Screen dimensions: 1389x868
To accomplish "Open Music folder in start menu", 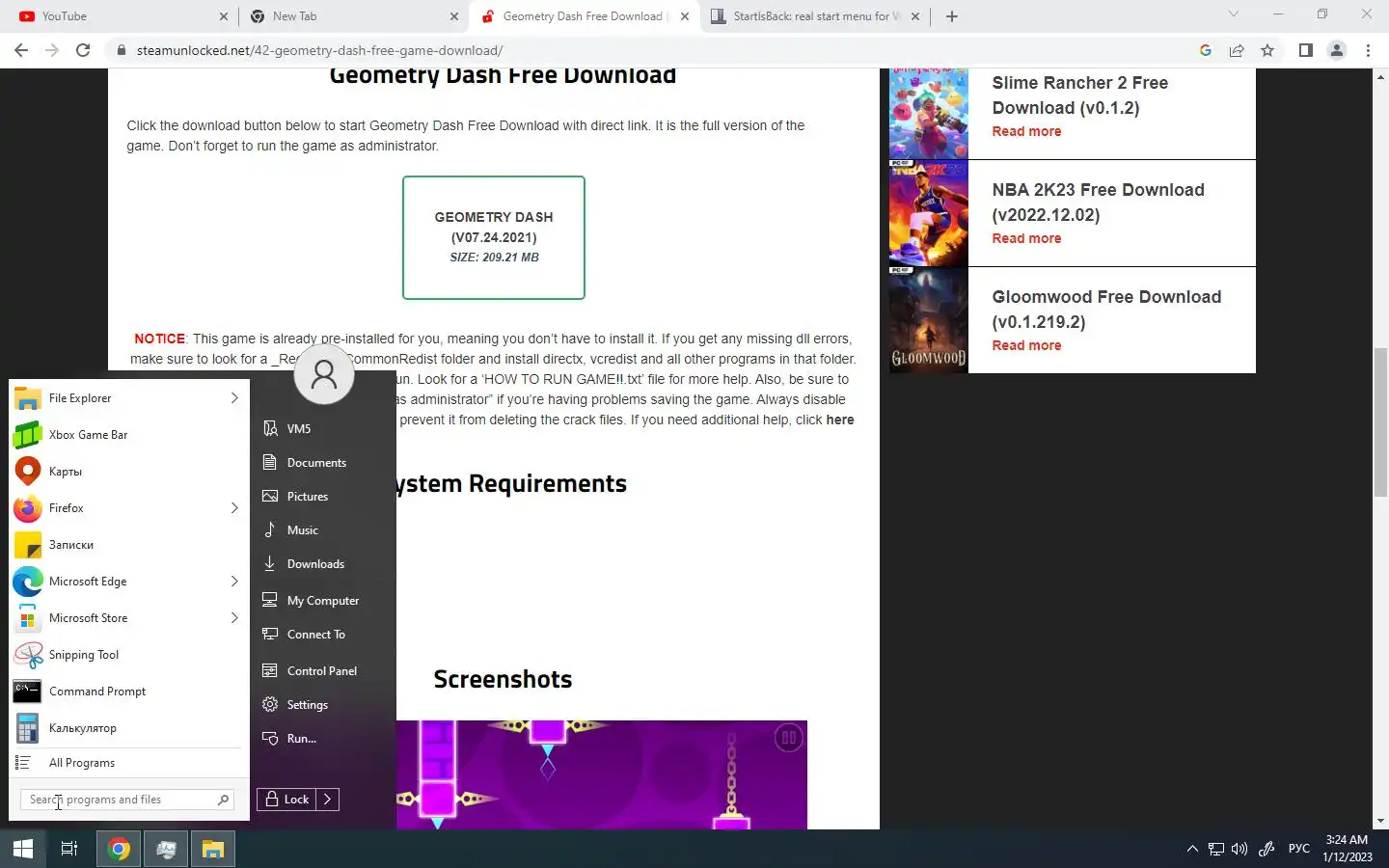I will tap(323, 530).
